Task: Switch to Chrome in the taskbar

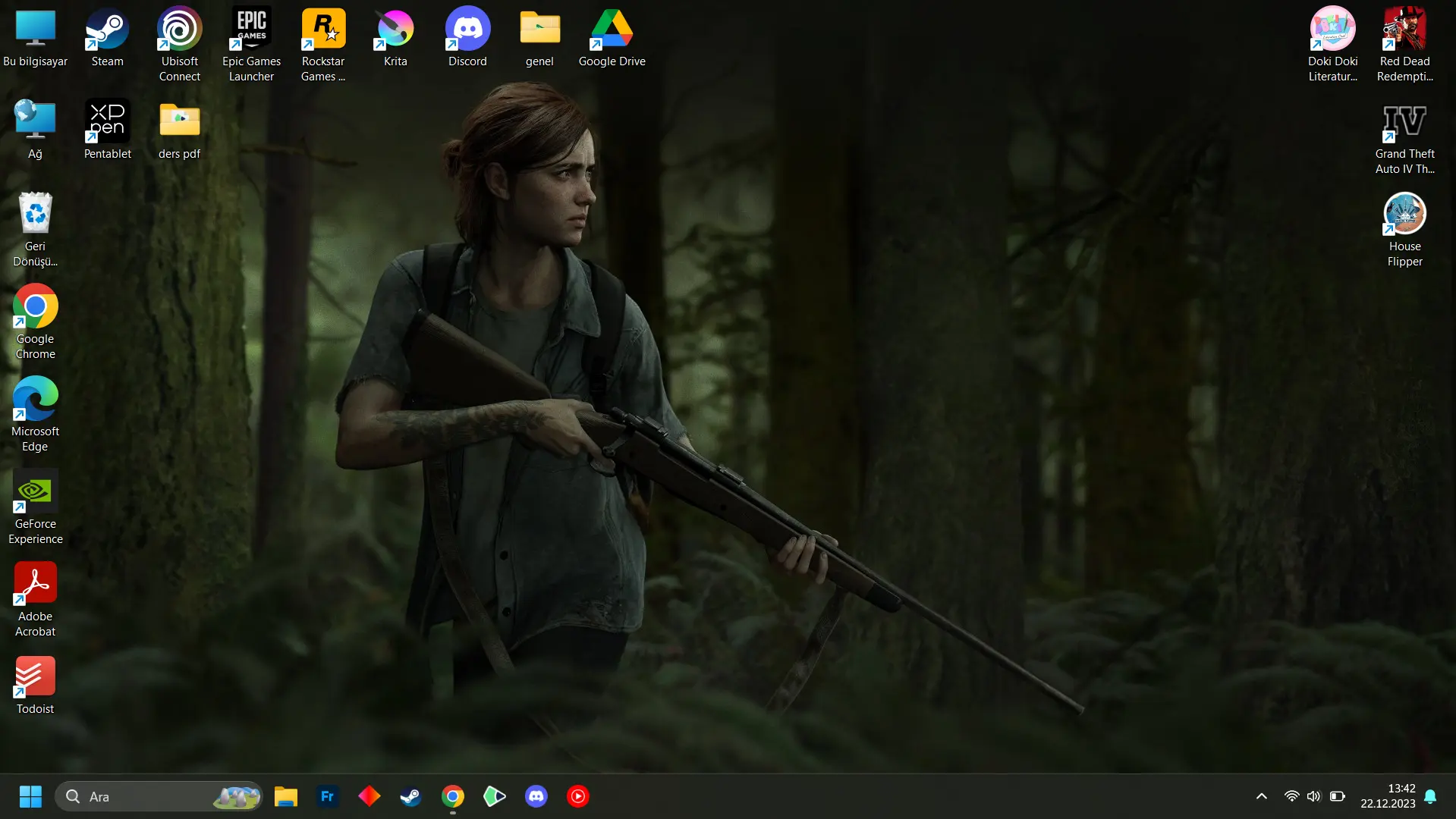Action: 453,796
